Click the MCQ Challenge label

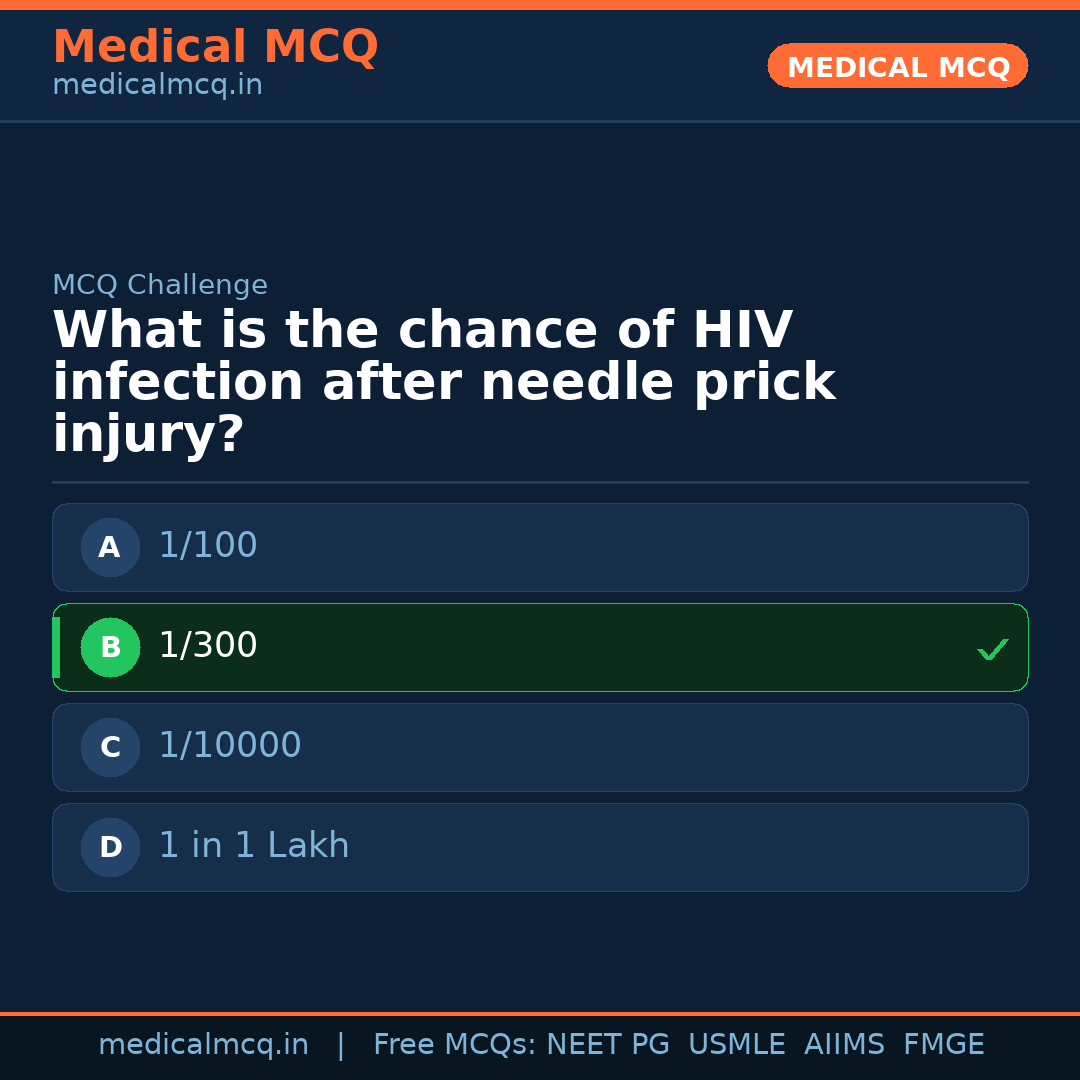[160, 286]
